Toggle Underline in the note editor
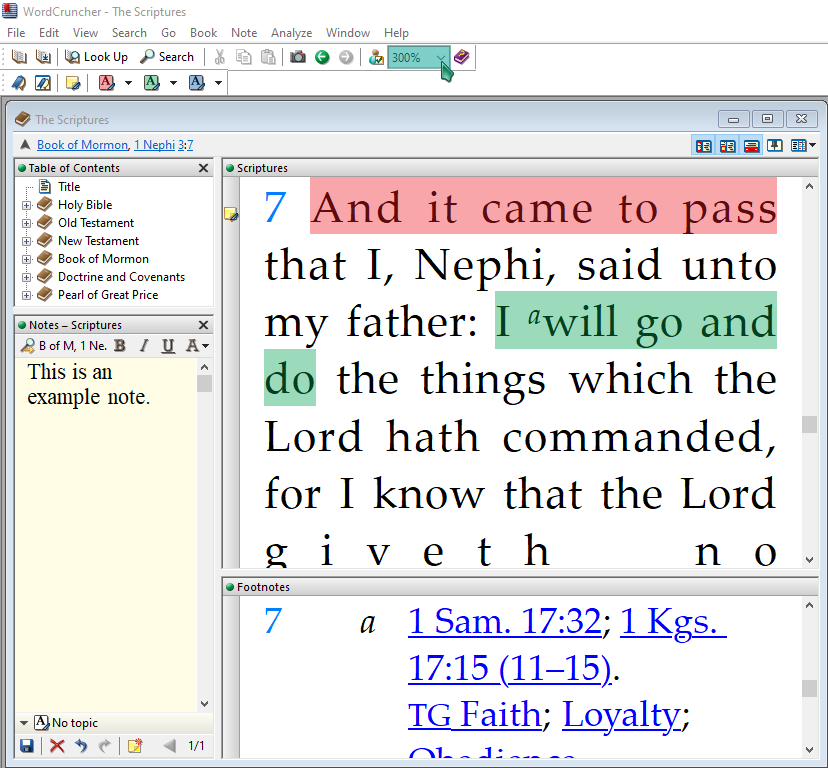 (x=168, y=346)
